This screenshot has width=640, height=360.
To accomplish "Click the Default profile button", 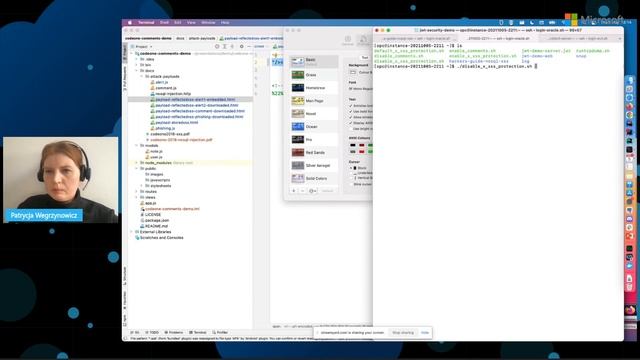I will pyautogui.click(x=327, y=191).
